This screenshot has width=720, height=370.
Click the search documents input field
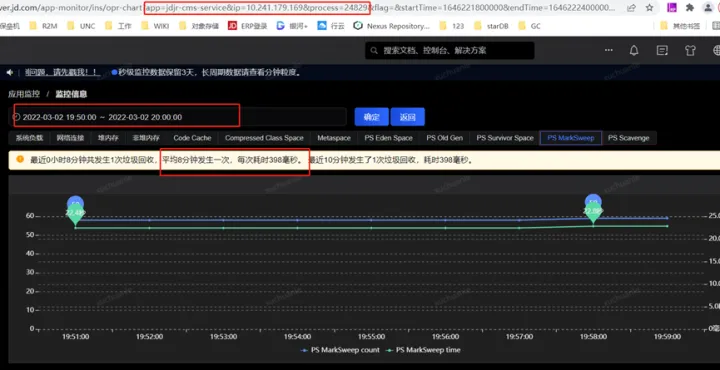[x=450, y=50]
